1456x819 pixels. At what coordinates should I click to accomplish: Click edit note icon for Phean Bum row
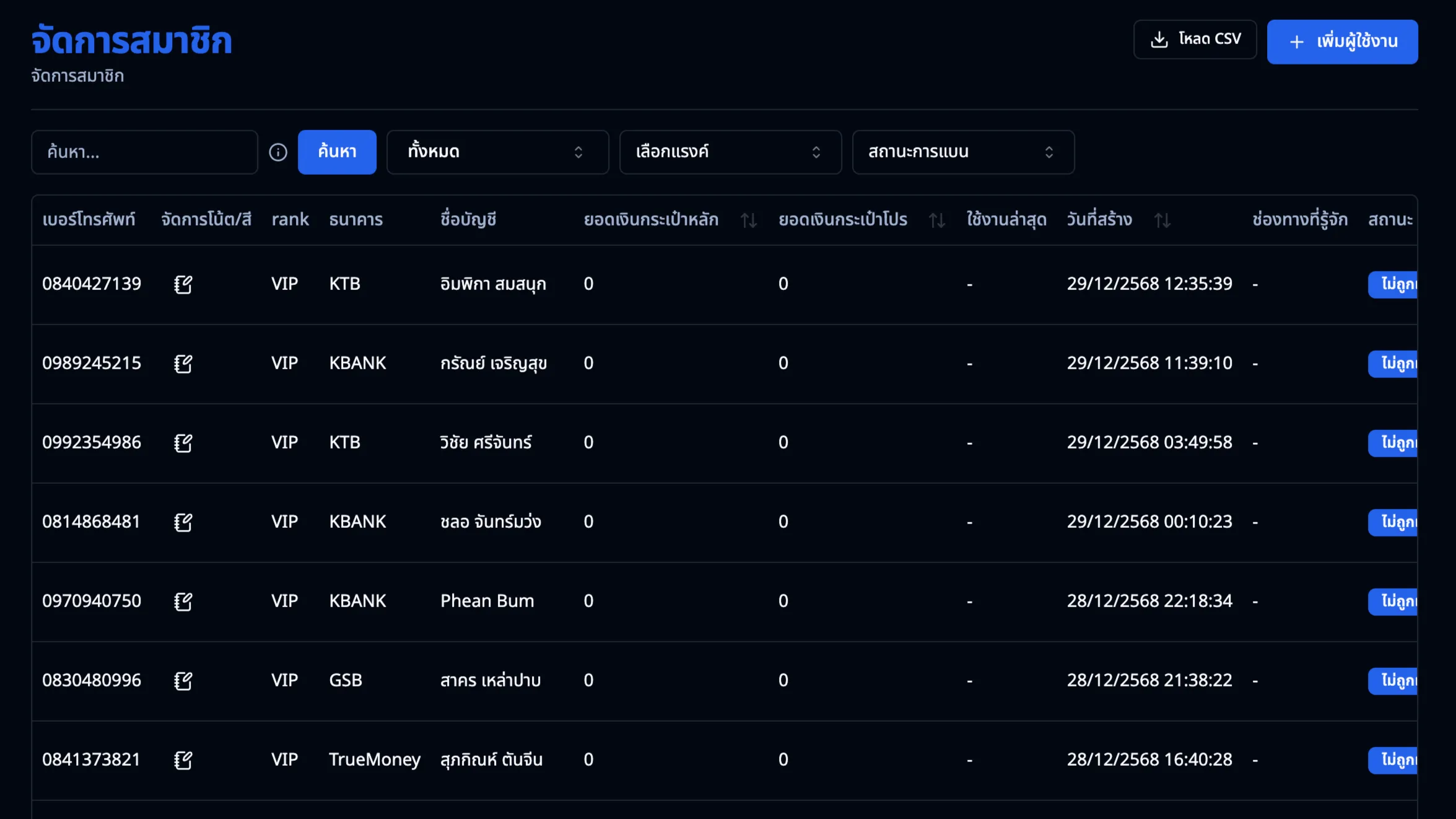click(183, 602)
